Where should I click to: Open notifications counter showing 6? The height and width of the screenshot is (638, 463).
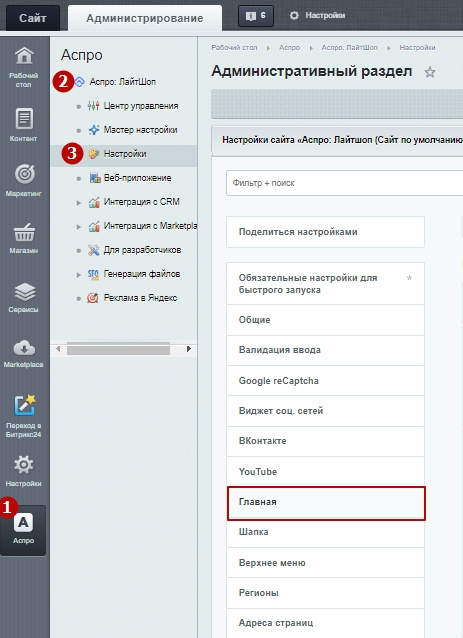click(256, 16)
